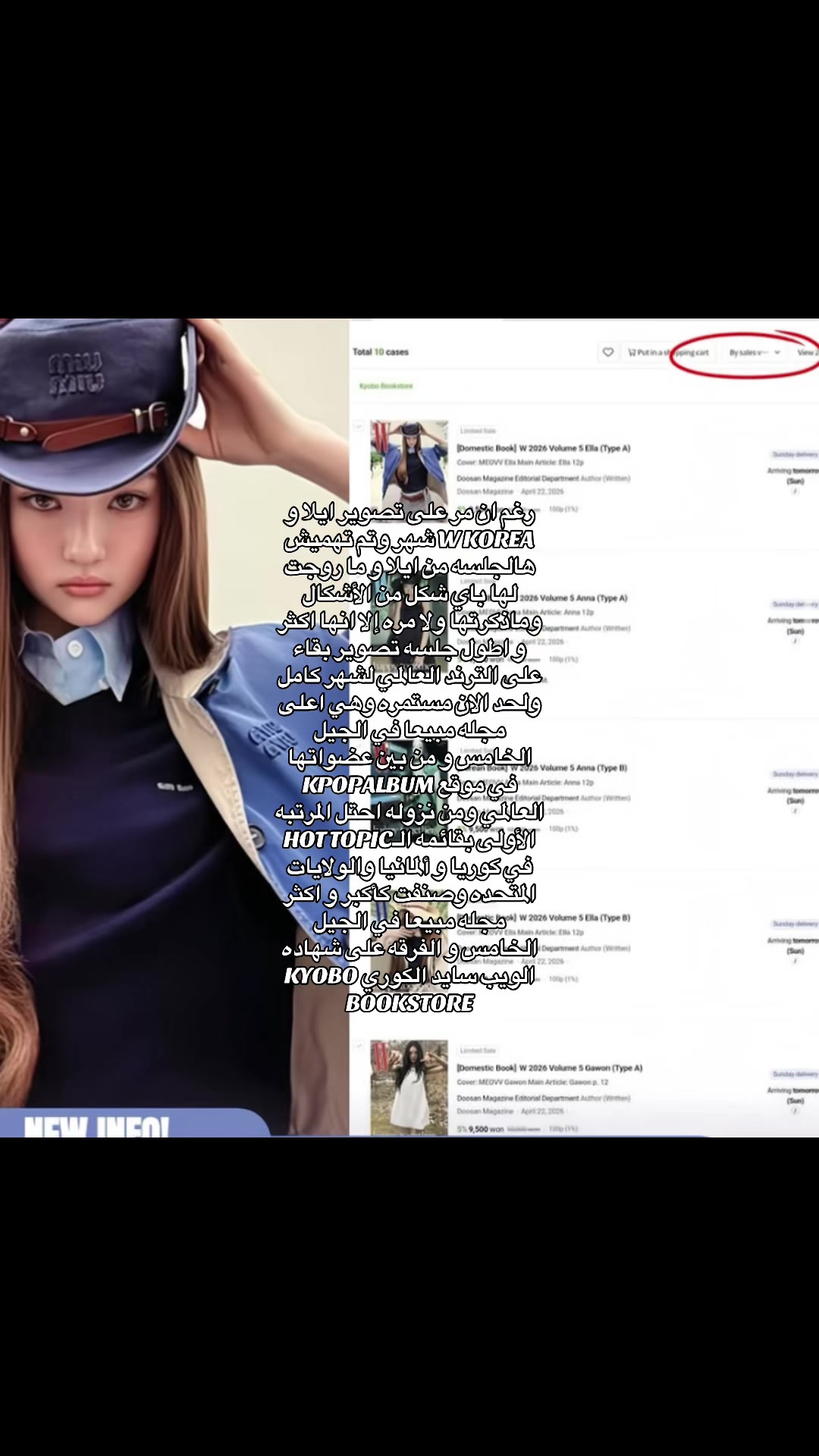This screenshot has height=1456, width=819.
Task: Click Sunday delivery badge for Ella (Type B)
Action: click(x=795, y=924)
